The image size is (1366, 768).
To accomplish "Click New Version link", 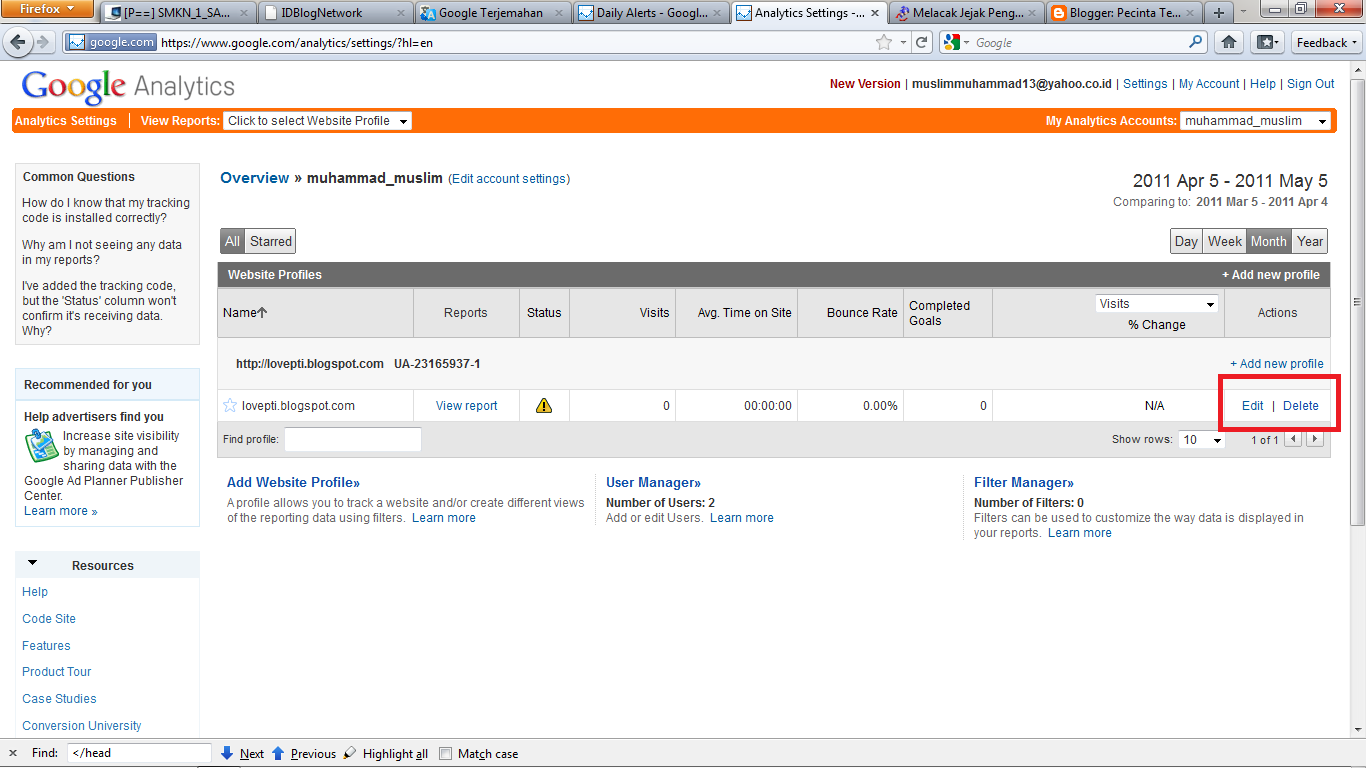I will pos(865,84).
